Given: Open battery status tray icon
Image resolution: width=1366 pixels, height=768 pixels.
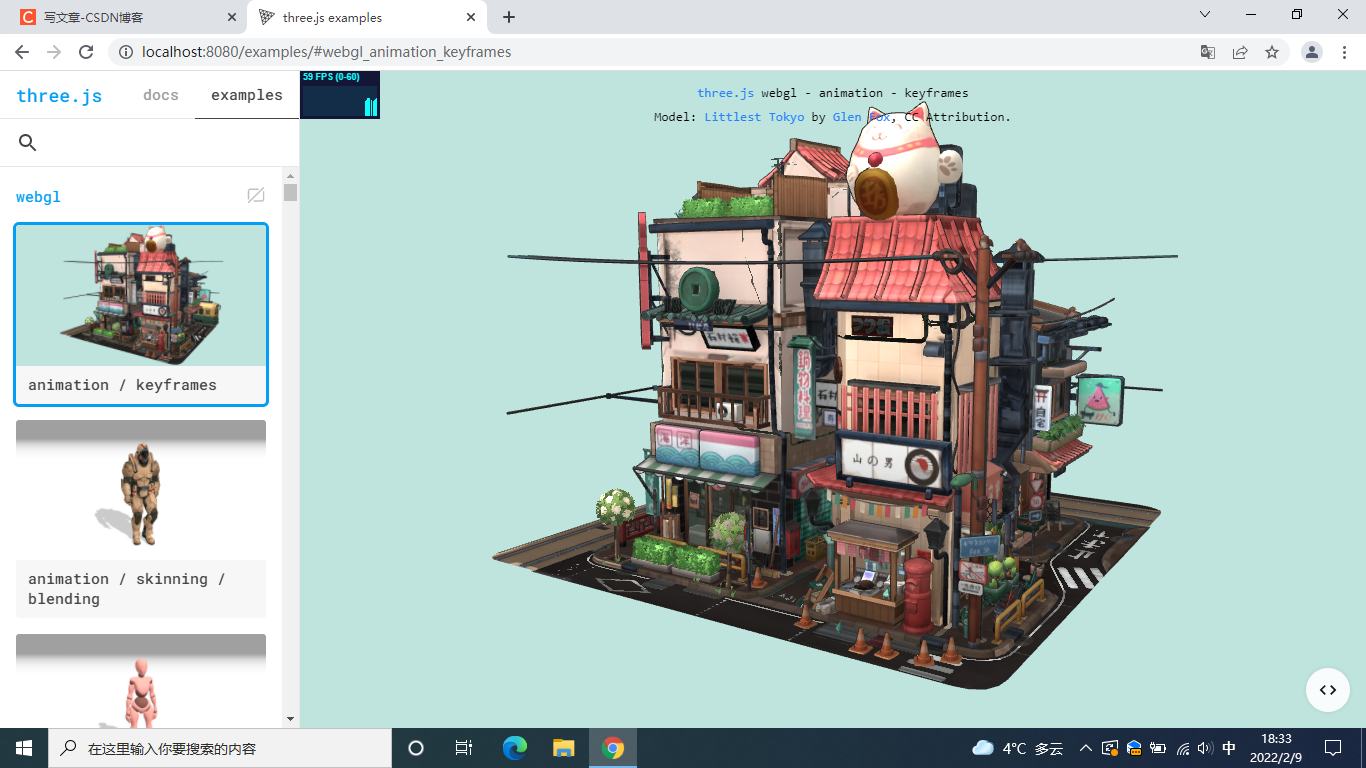Looking at the screenshot, I should pyautogui.click(x=1158, y=748).
